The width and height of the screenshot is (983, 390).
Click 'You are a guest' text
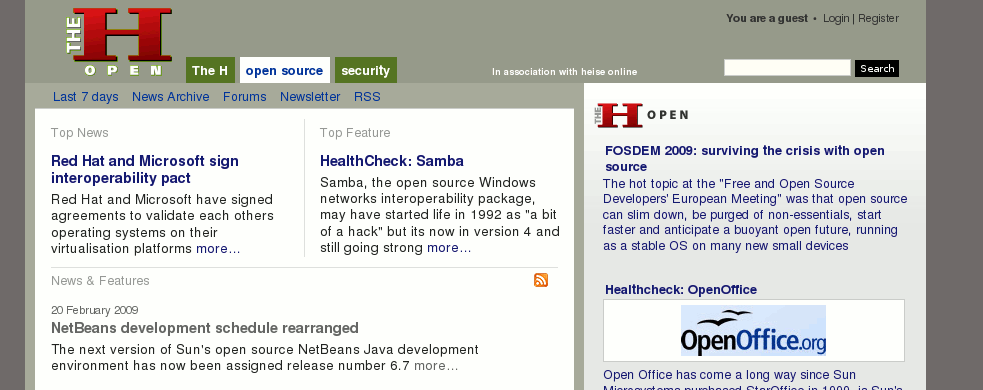pyautogui.click(x=767, y=18)
